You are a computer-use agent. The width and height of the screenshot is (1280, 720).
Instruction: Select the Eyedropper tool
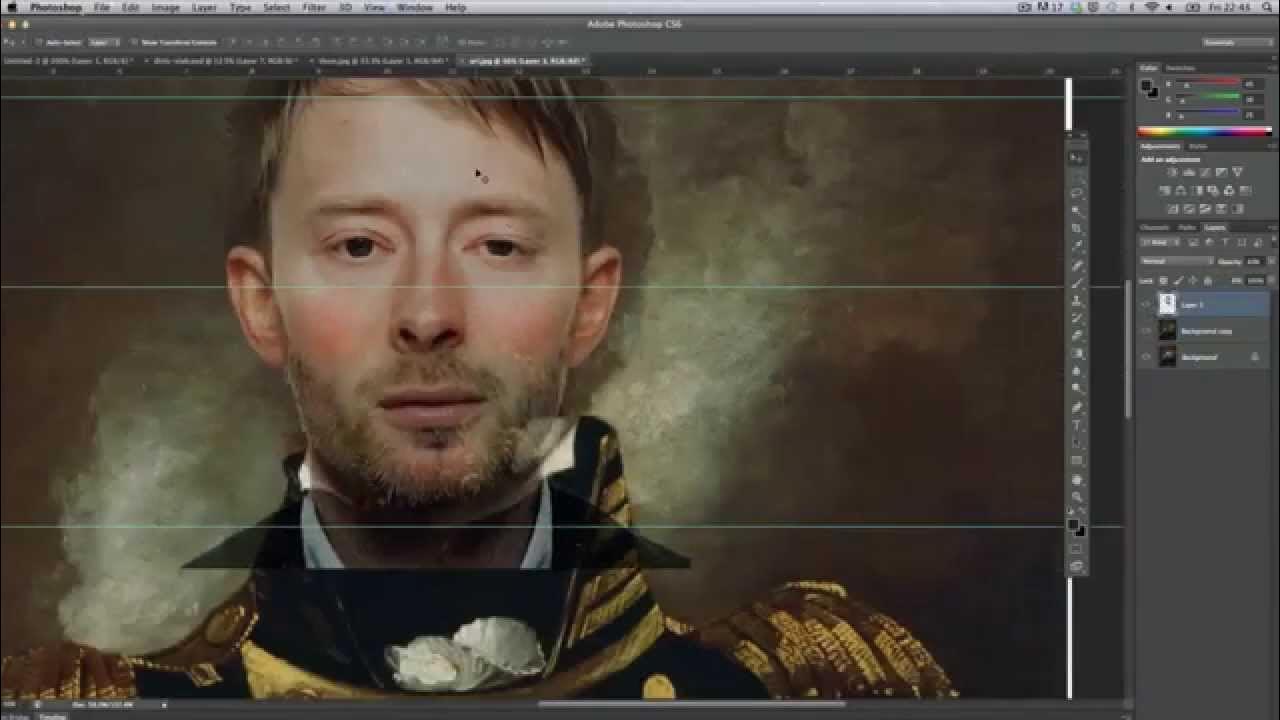point(1077,245)
